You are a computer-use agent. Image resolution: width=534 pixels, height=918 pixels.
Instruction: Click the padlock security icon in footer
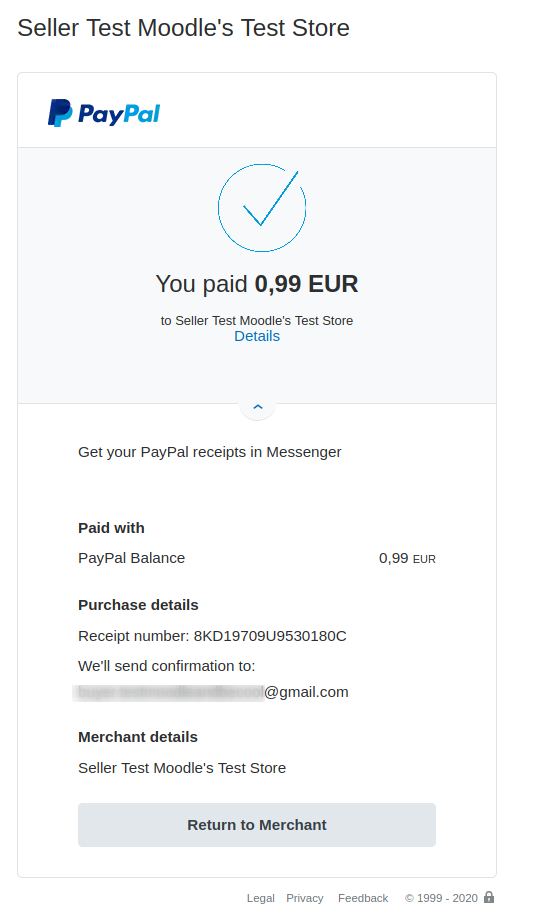click(x=489, y=897)
